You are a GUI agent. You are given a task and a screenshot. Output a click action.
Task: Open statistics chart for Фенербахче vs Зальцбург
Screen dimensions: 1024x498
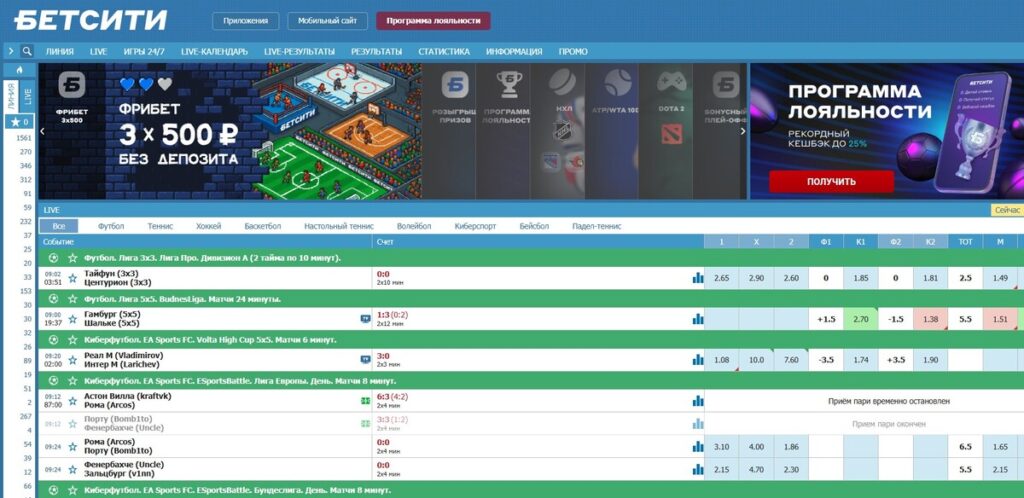coord(698,469)
